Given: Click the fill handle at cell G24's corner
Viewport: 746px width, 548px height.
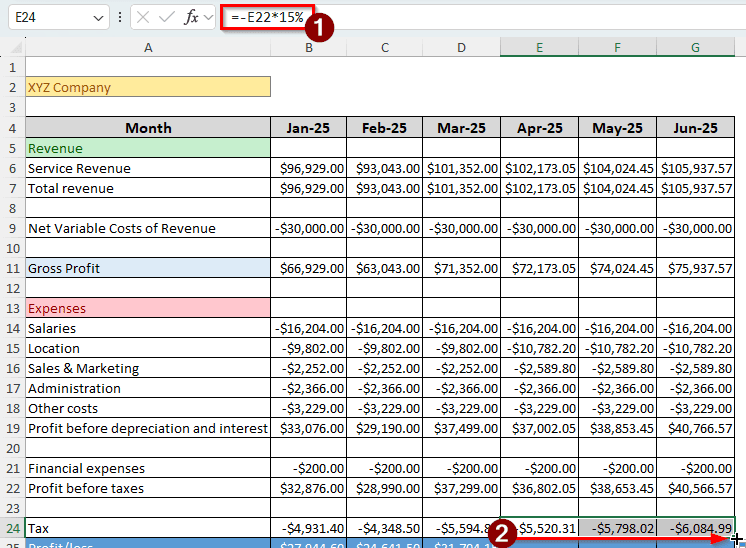Looking at the screenshot, I should 733,538.
